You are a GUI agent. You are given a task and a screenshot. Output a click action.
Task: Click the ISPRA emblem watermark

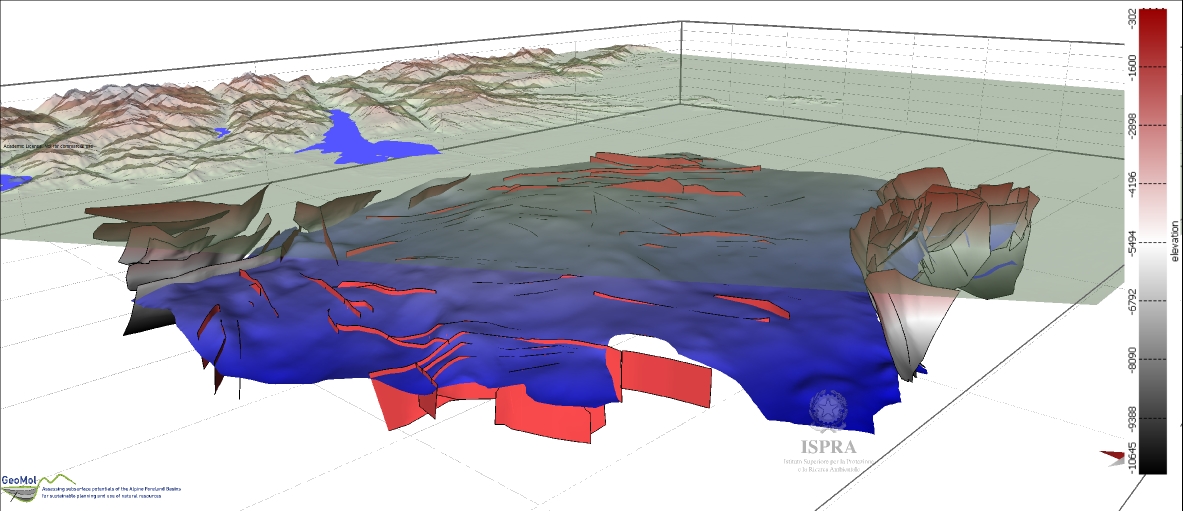pos(828,410)
